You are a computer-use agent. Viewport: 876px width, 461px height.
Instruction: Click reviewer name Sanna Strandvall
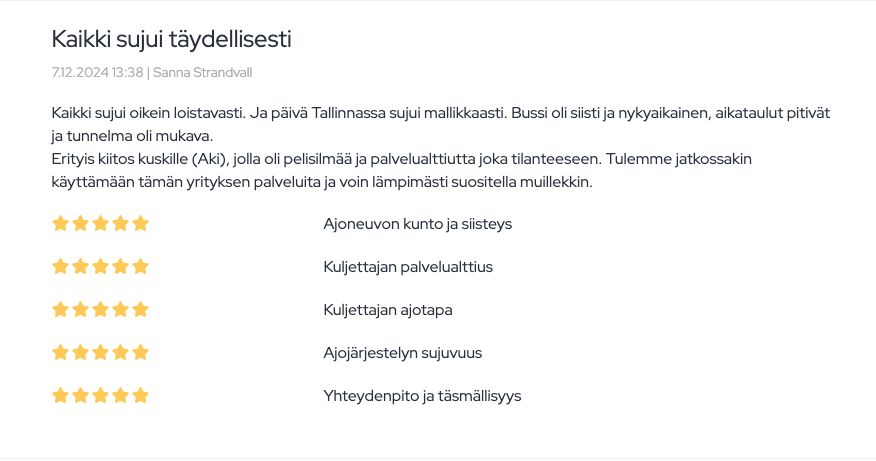coord(210,73)
